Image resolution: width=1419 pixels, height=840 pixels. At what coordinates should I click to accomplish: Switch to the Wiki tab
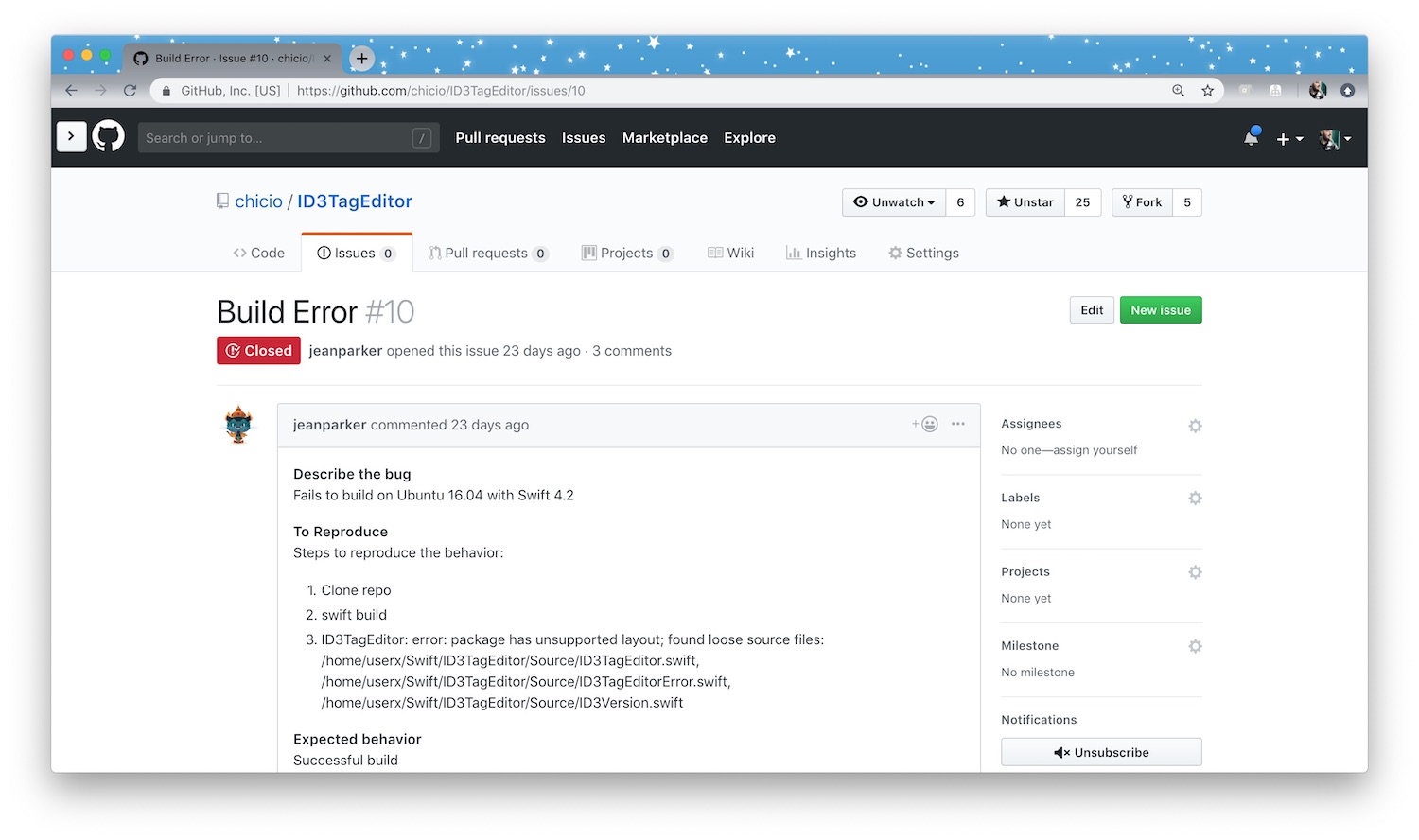point(731,253)
